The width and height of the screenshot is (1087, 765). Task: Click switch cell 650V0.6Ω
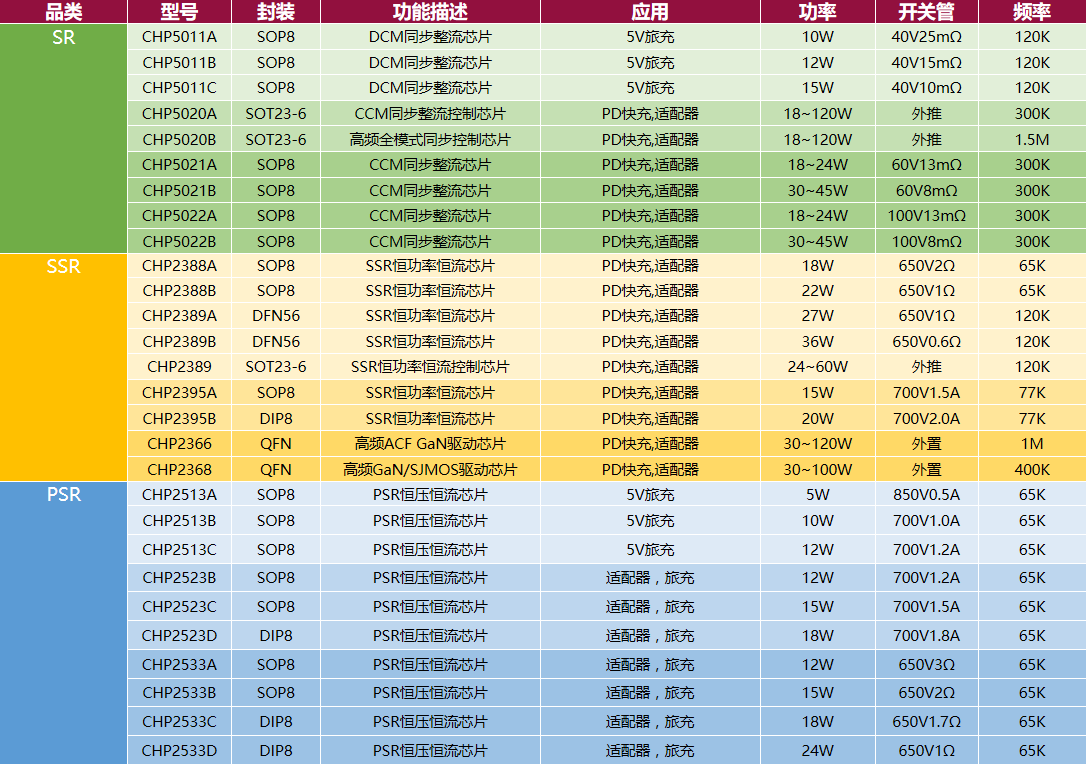927,342
